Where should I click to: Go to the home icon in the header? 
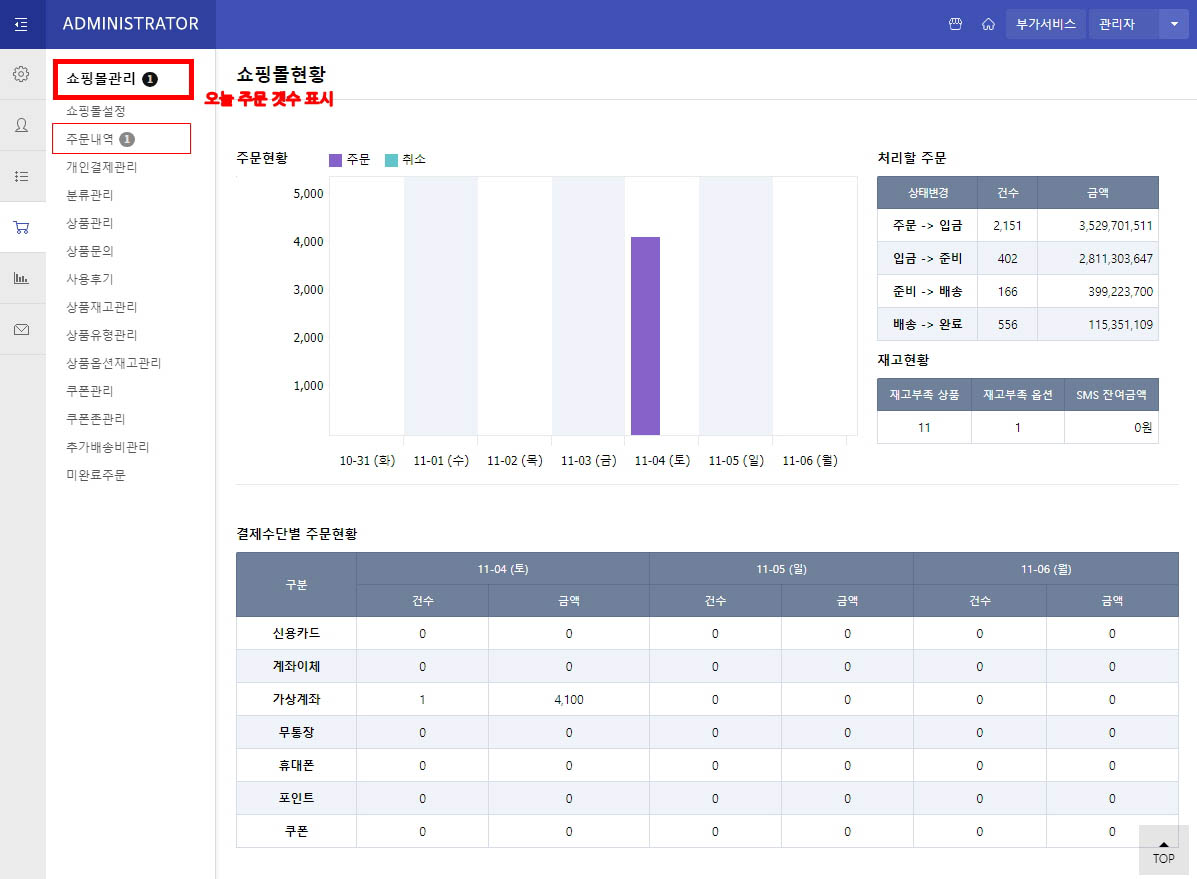988,24
